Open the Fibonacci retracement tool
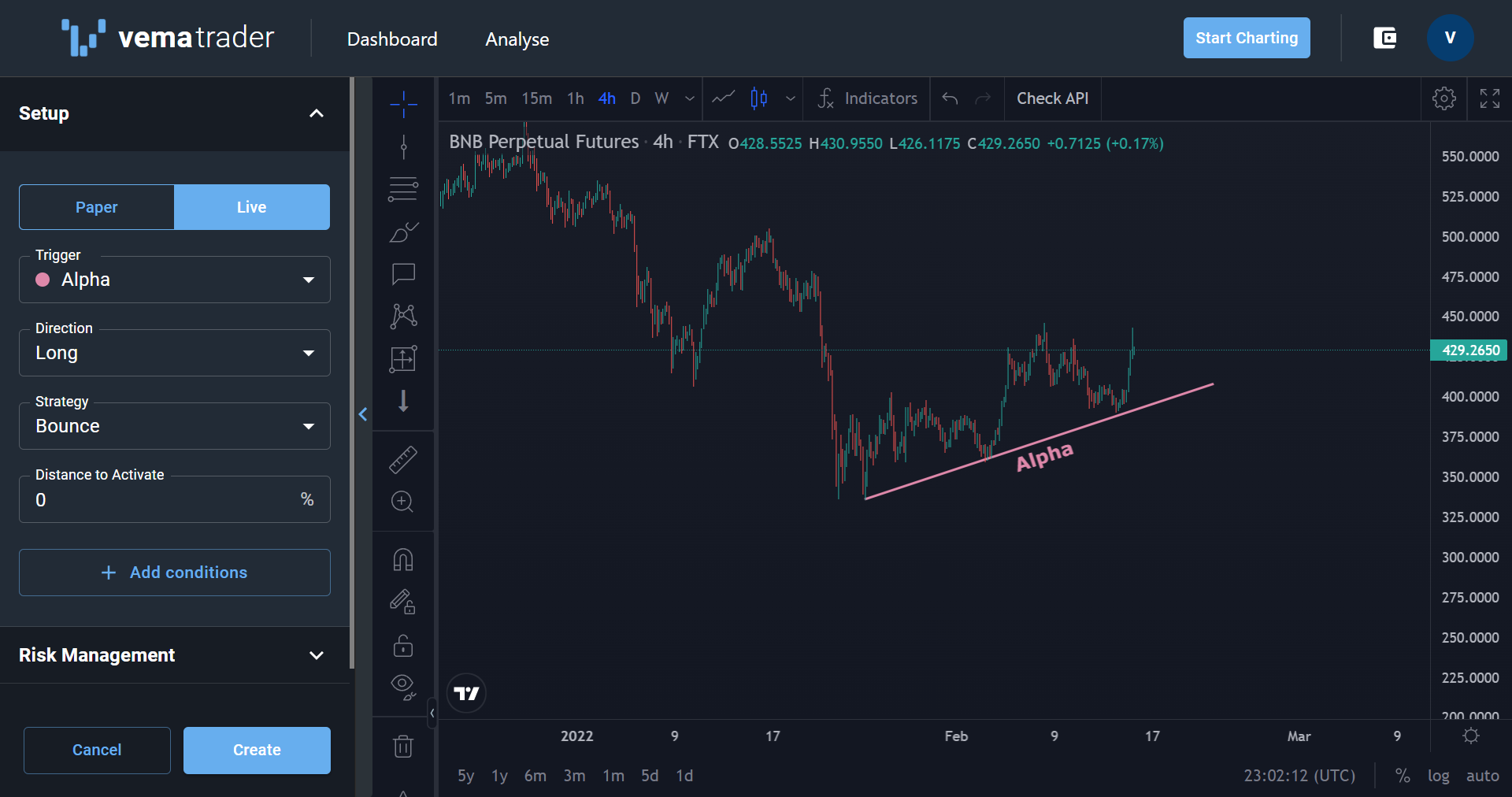1512x797 pixels. pos(403,189)
